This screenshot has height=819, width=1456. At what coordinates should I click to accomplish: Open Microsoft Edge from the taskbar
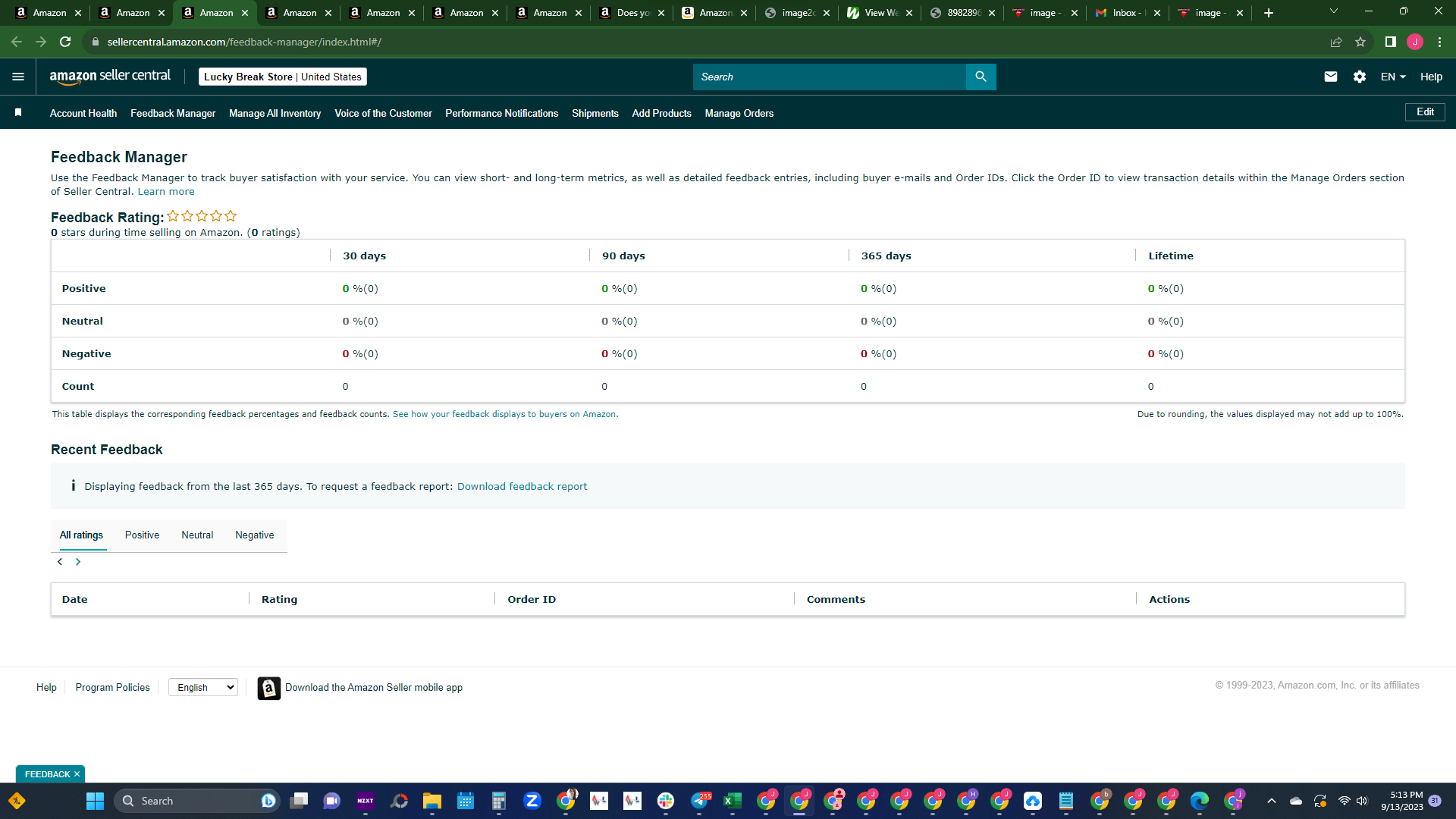point(1200,801)
